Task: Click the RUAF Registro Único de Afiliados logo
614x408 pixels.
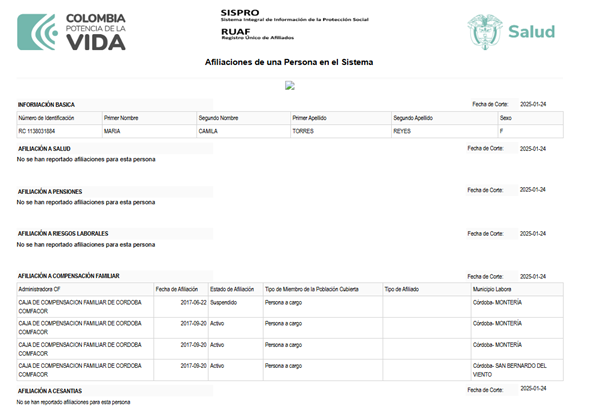Action: (247, 36)
